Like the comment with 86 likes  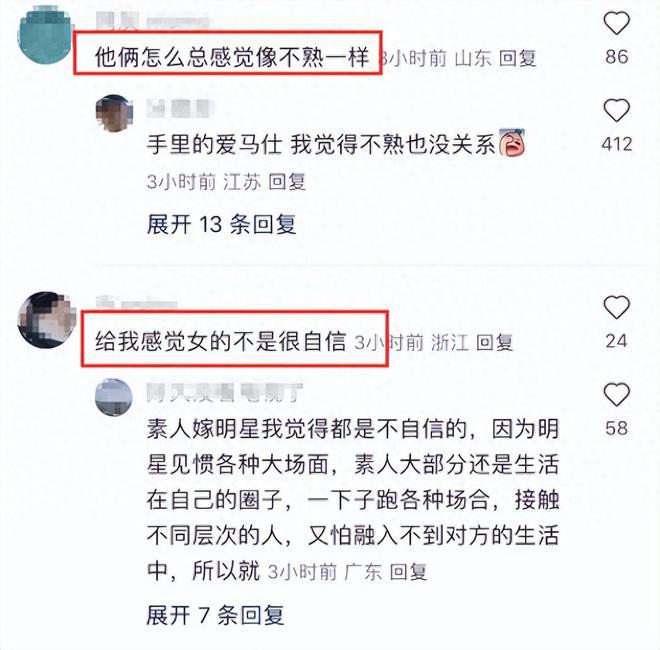tap(617, 24)
